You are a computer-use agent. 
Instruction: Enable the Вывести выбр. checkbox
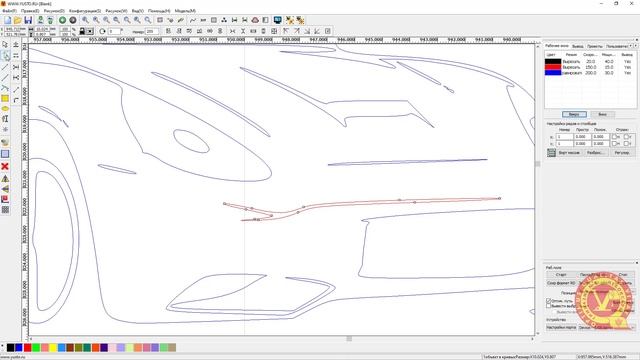pyautogui.click(x=549, y=306)
